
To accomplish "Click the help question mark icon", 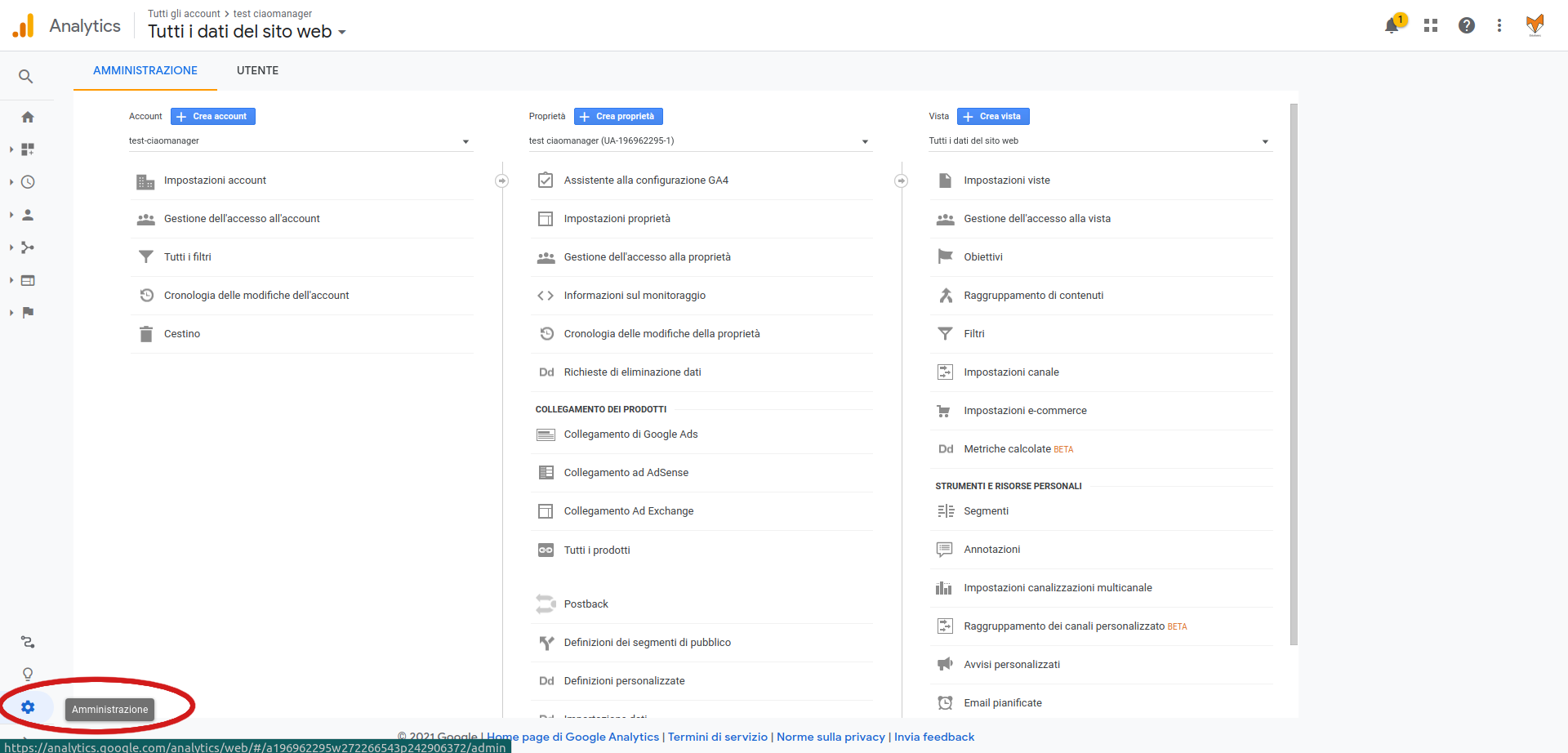I will click(1467, 26).
